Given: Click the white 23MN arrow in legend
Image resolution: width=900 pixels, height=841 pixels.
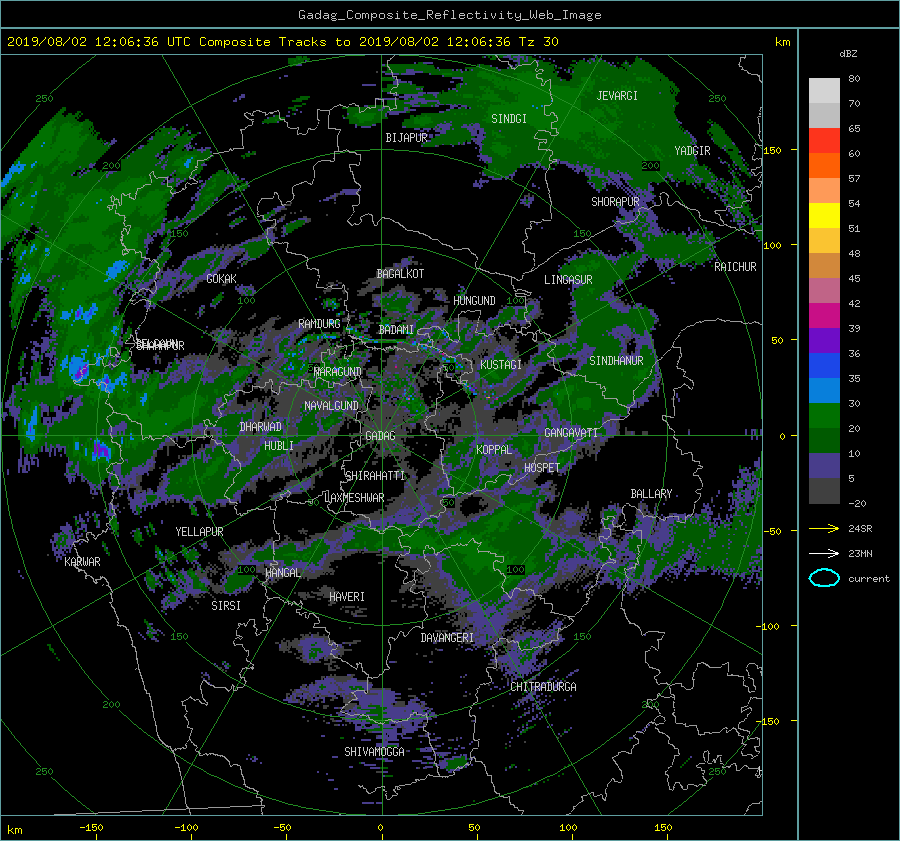Looking at the screenshot, I should pos(824,553).
